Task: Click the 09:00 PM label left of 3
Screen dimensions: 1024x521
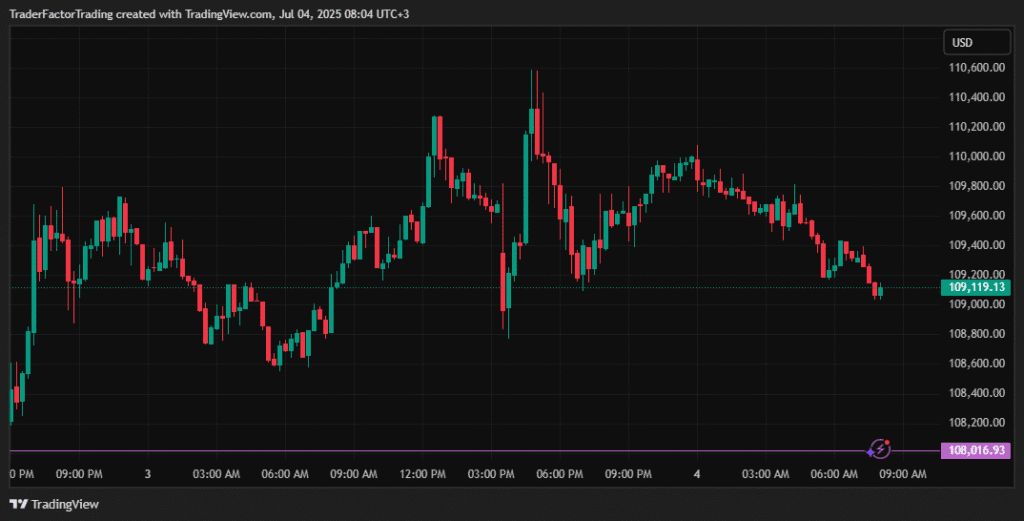Action: click(x=79, y=474)
